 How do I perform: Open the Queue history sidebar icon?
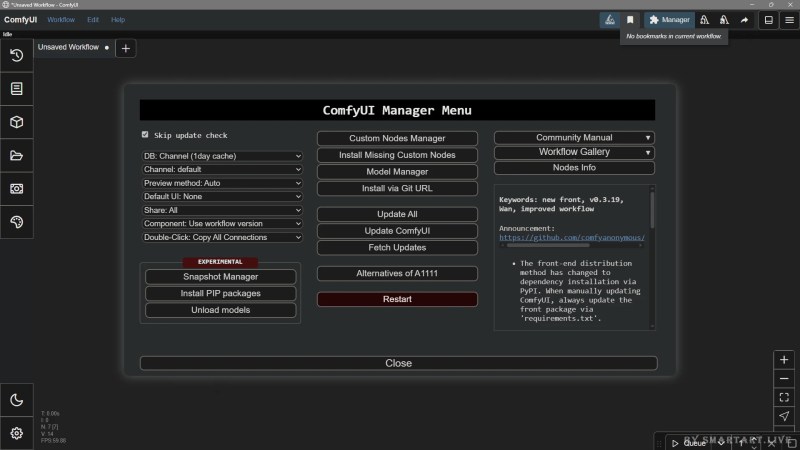click(x=16, y=55)
